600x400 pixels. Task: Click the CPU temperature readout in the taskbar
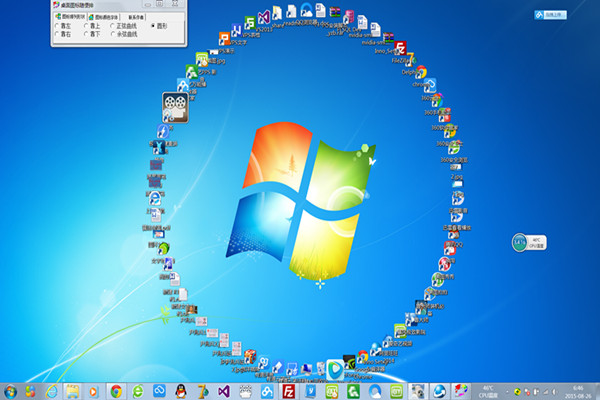(x=488, y=392)
